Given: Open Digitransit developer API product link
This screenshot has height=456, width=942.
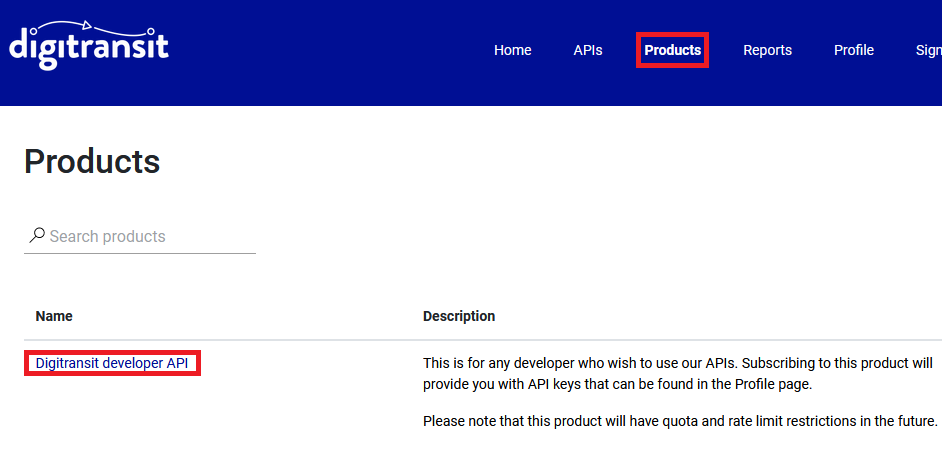Looking at the screenshot, I should pos(112,363).
